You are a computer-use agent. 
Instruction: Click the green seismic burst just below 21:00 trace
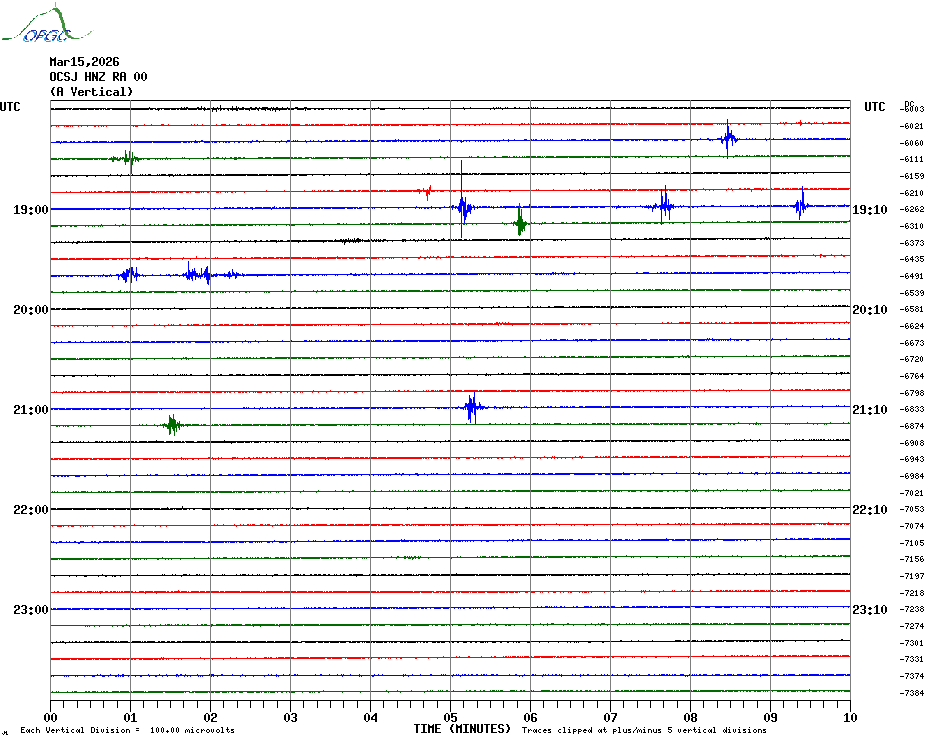click(172, 425)
